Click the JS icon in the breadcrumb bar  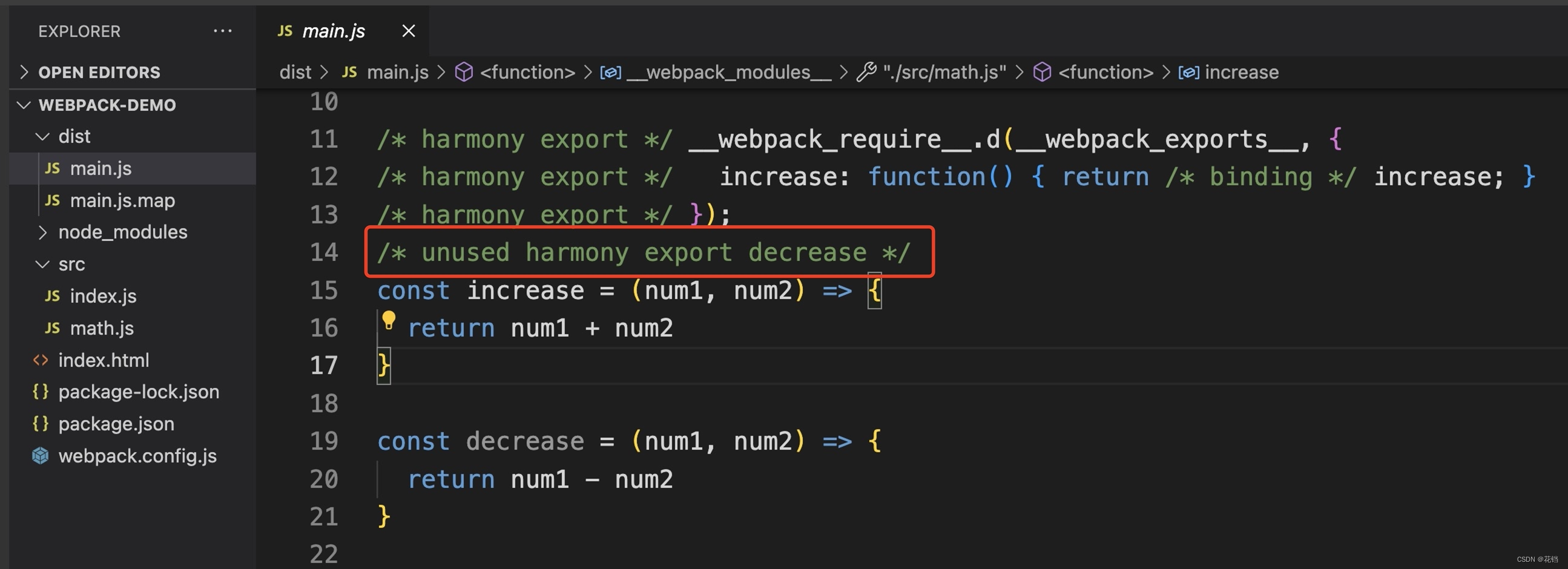pyautogui.click(x=349, y=73)
